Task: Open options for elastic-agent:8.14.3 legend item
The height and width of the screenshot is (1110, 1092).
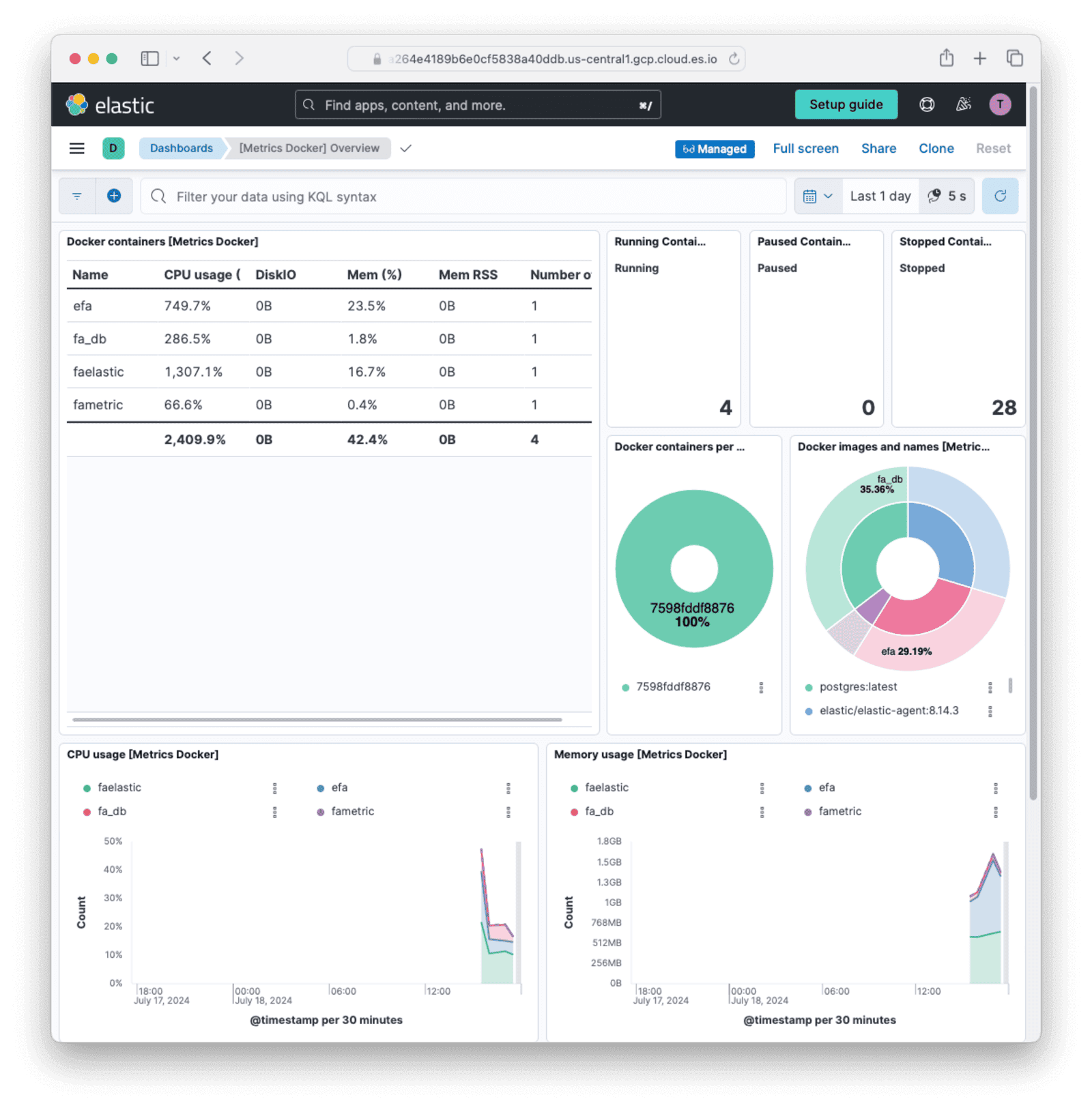Action: tap(990, 712)
